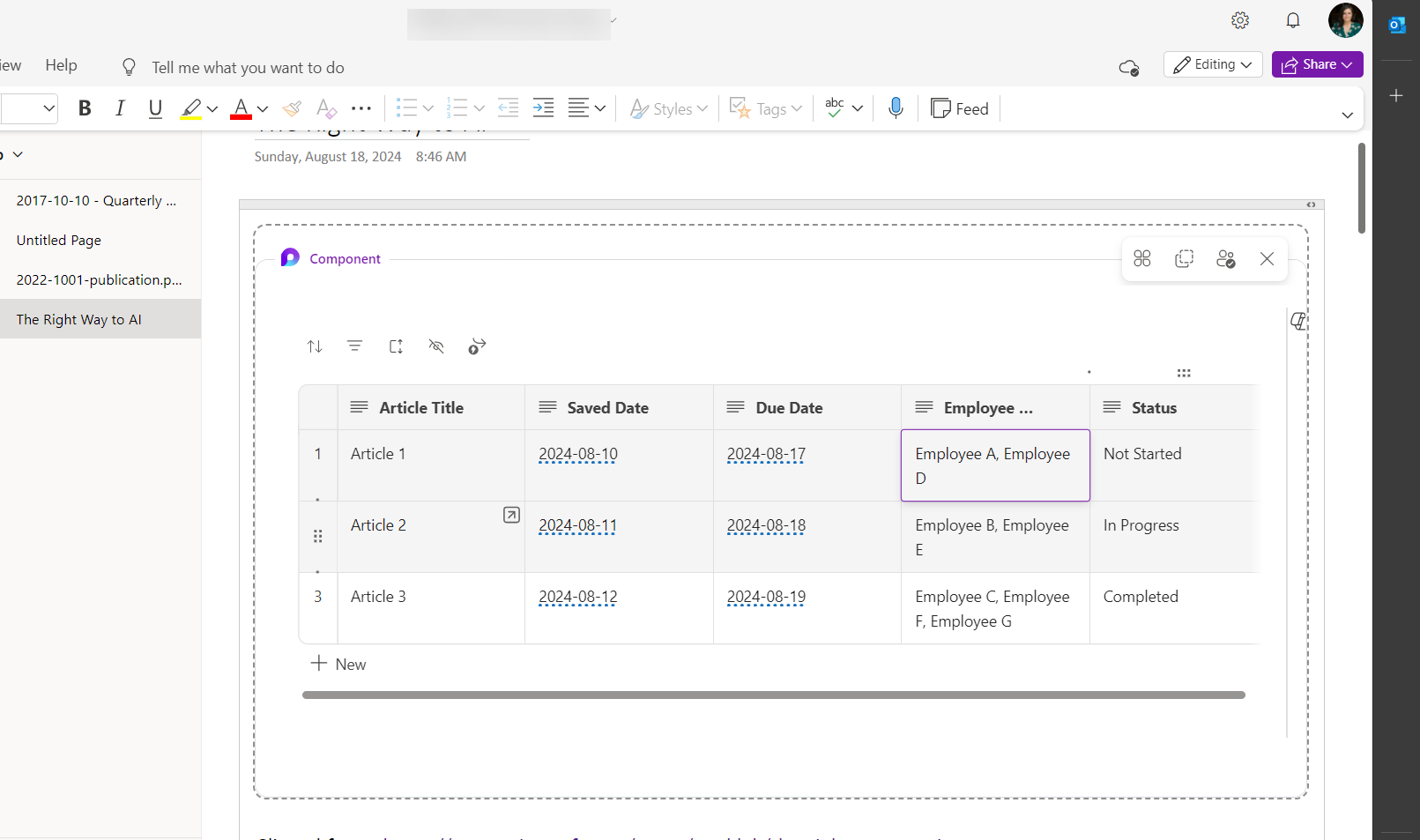Expand the paragraph alignment dropdown

[599, 108]
